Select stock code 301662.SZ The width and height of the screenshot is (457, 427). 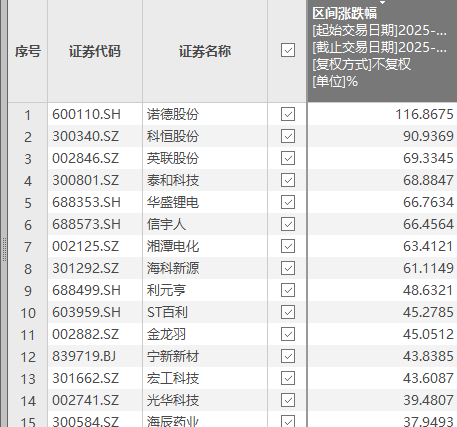(86, 379)
